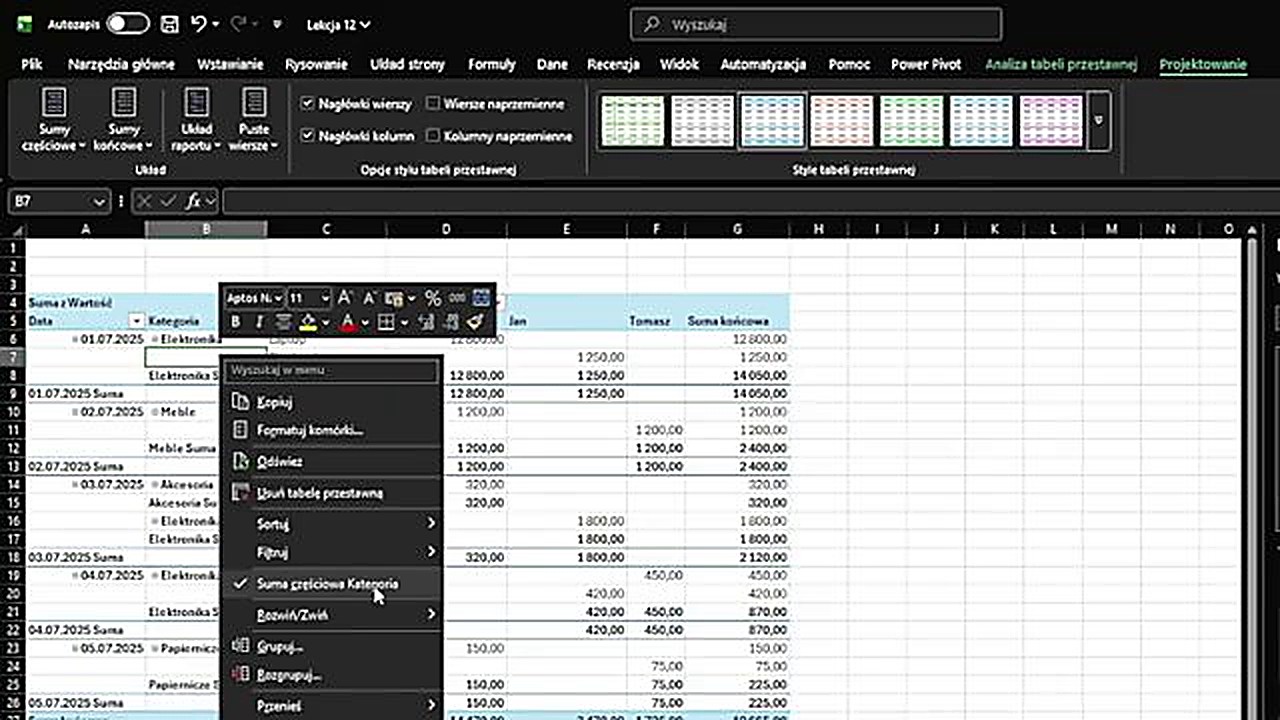The image size is (1280, 720).
Task: Click the percent style icon
Action: point(432,298)
